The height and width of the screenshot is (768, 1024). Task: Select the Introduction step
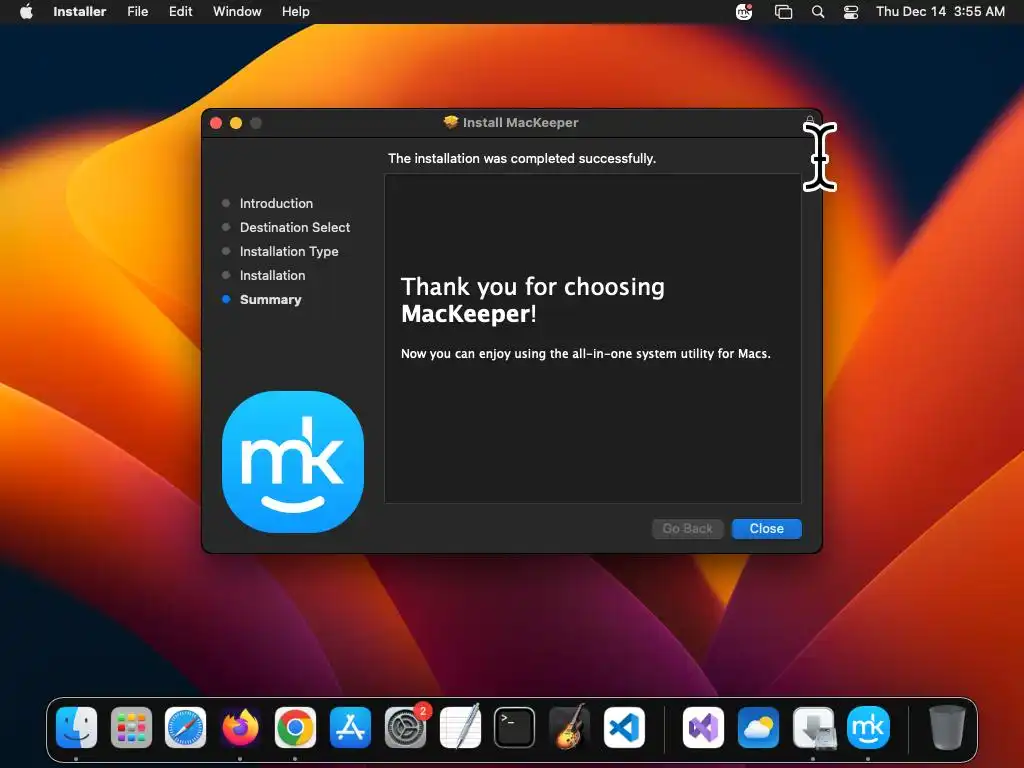[x=276, y=203]
